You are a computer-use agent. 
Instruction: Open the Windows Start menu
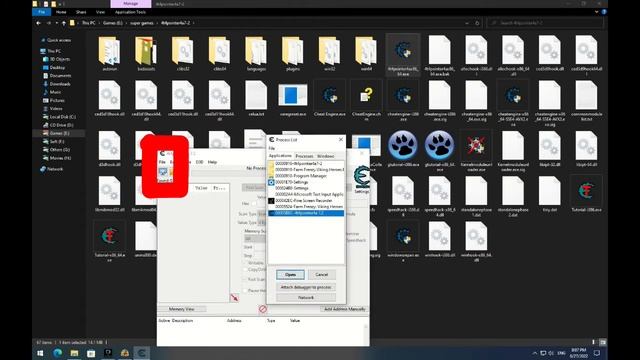pyautogui.click(x=40, y=353)
